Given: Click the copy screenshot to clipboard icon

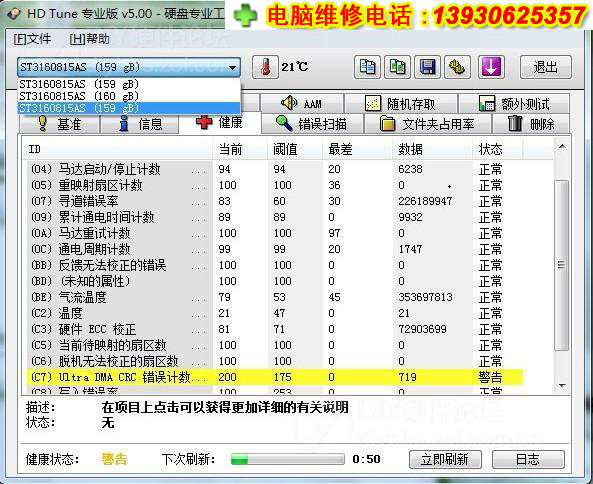Looking at the screenshot, I should 397,67.
